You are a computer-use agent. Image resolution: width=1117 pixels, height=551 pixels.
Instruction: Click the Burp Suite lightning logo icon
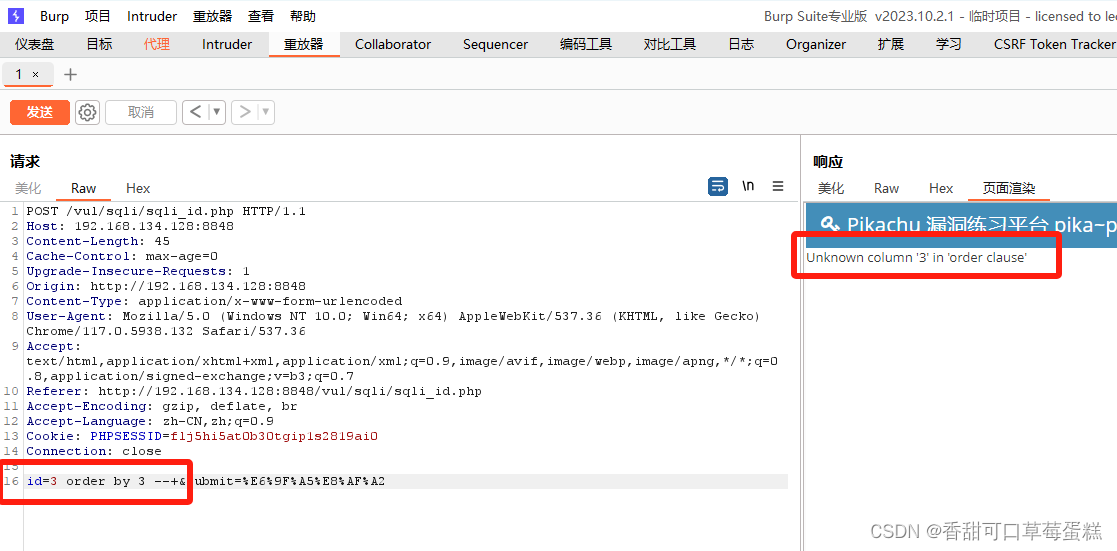pyautogui.click(x=16, y=16)
